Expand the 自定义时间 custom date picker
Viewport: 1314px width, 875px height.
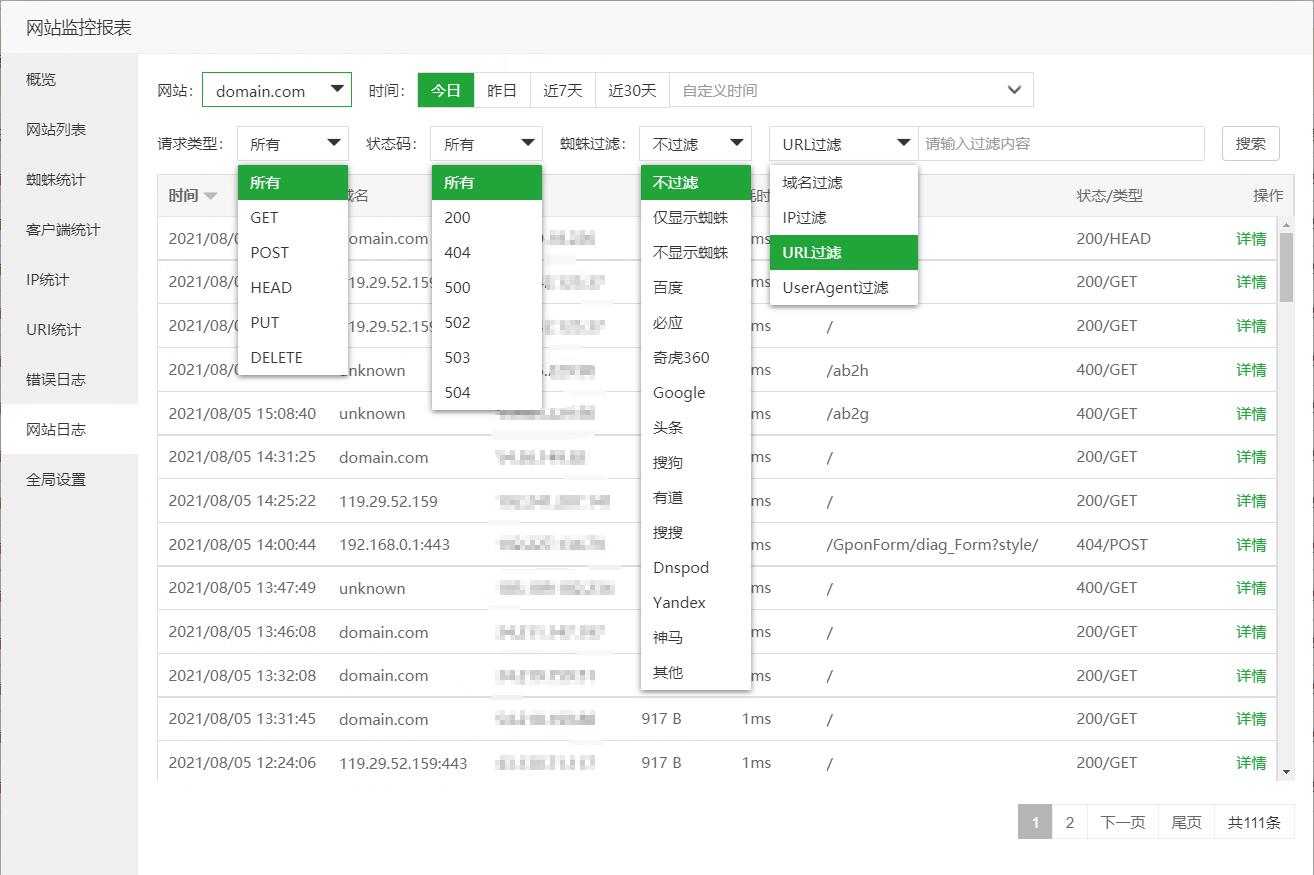click(851, 90)
